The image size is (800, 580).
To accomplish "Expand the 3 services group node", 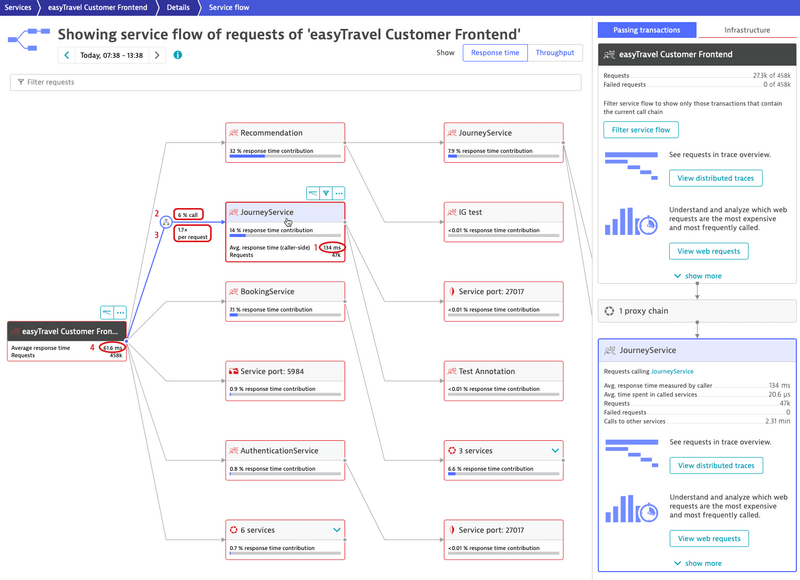I will (555, 451).
